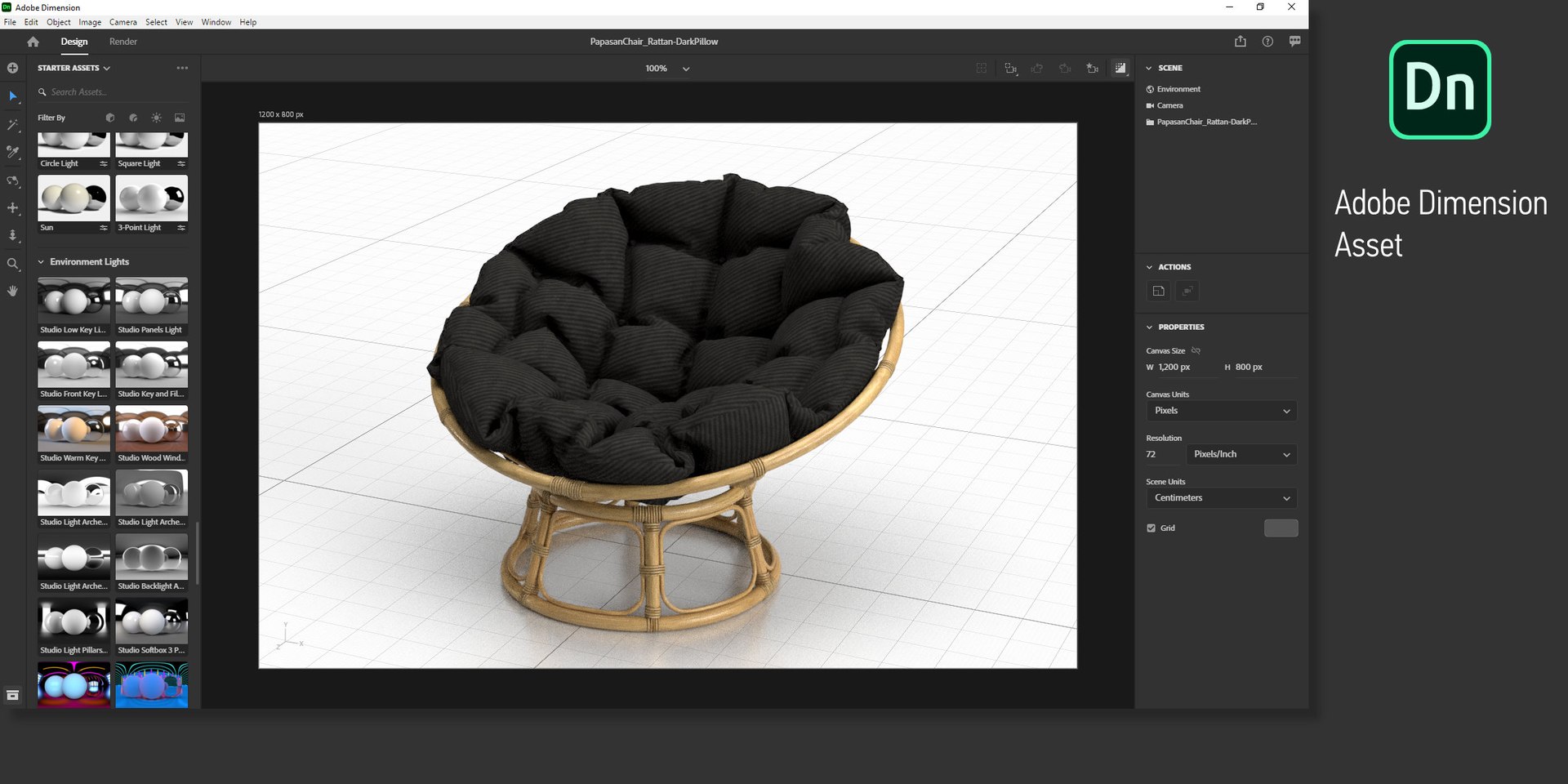The height and width of the screenshot is (784, 1568).
Task: Open the Window menu
Action: point(216,22)
